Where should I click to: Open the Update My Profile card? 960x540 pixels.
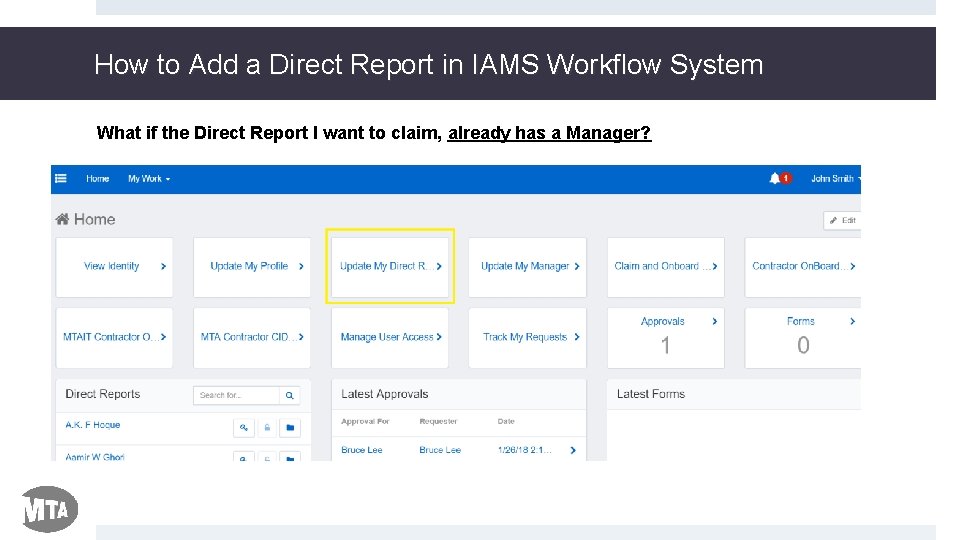[x=252, y=267]
